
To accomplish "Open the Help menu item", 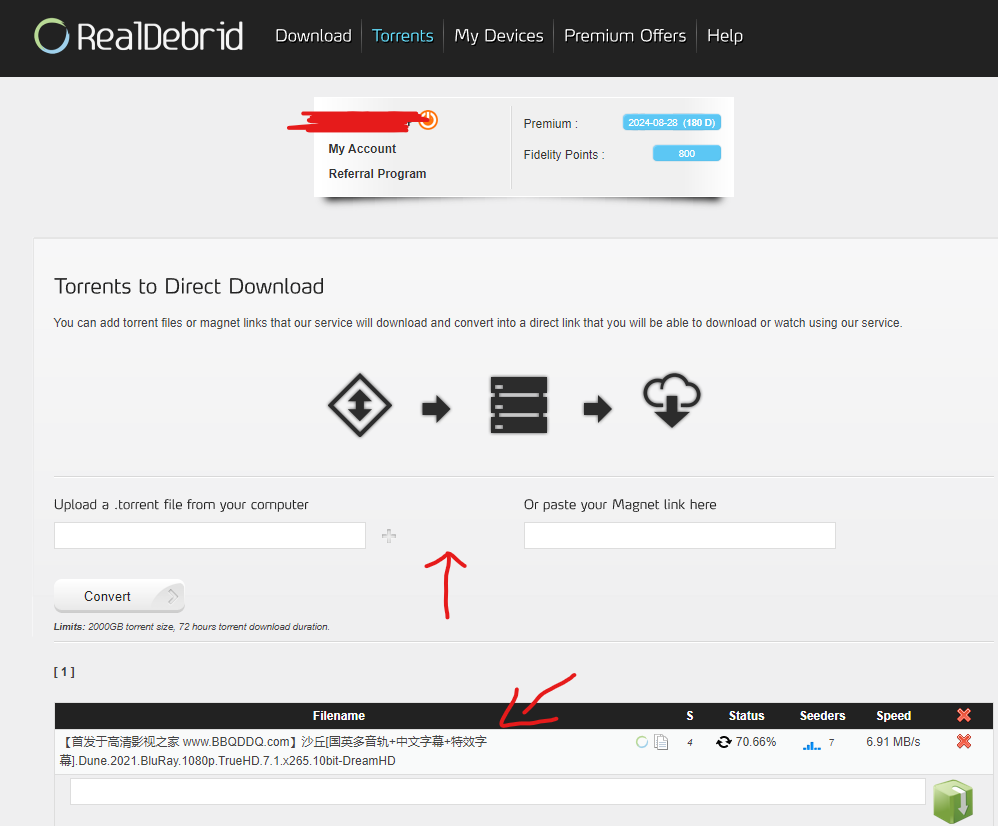I will click(724, 36).
